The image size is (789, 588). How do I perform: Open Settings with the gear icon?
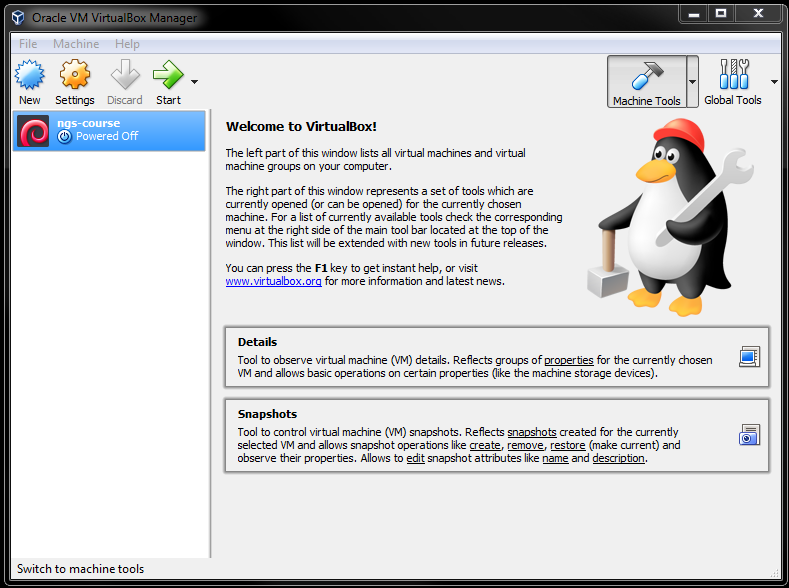tap(74, 74)
